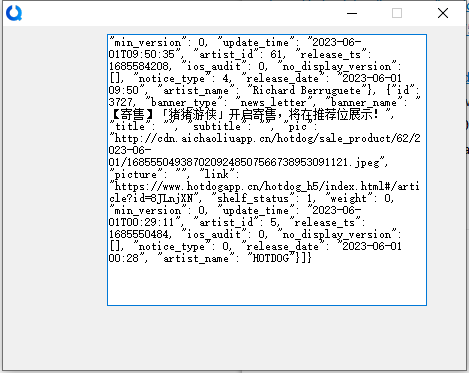Click the release_ts value 1685584208
This screenshot has height=373, width=469.
click(139, 66)
